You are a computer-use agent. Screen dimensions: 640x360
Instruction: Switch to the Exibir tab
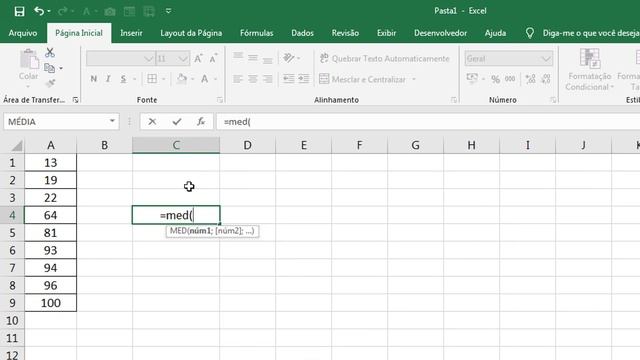point(386,33)
